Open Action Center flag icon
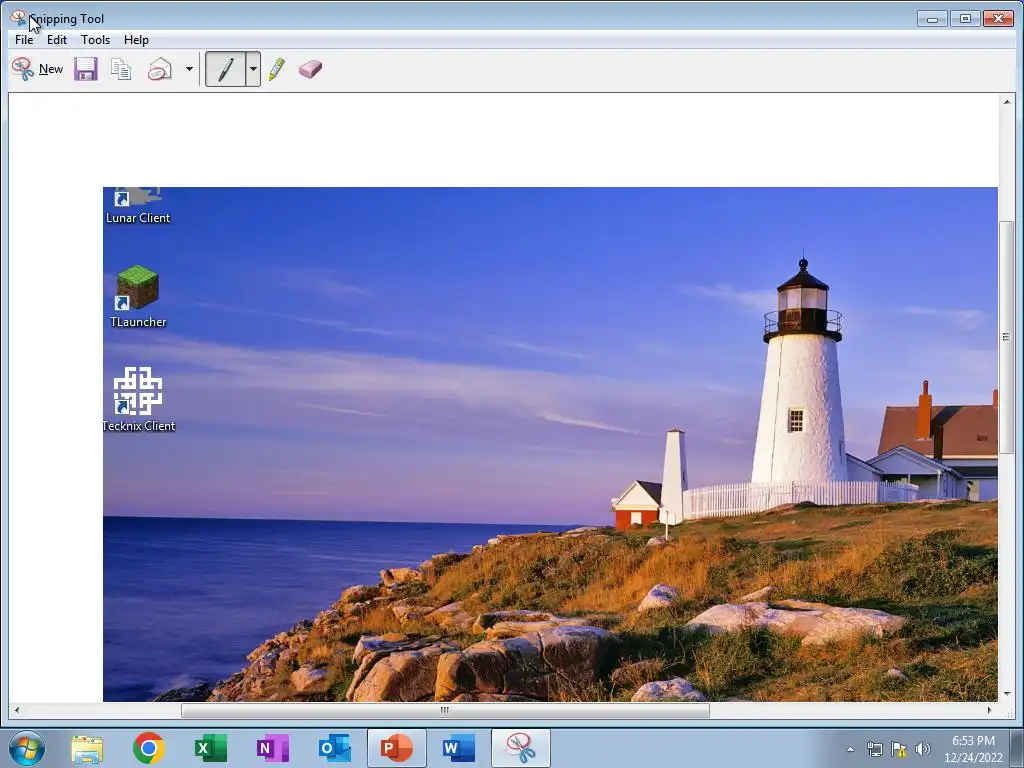This screenshot has height=768, width=1024. (899, 749)
